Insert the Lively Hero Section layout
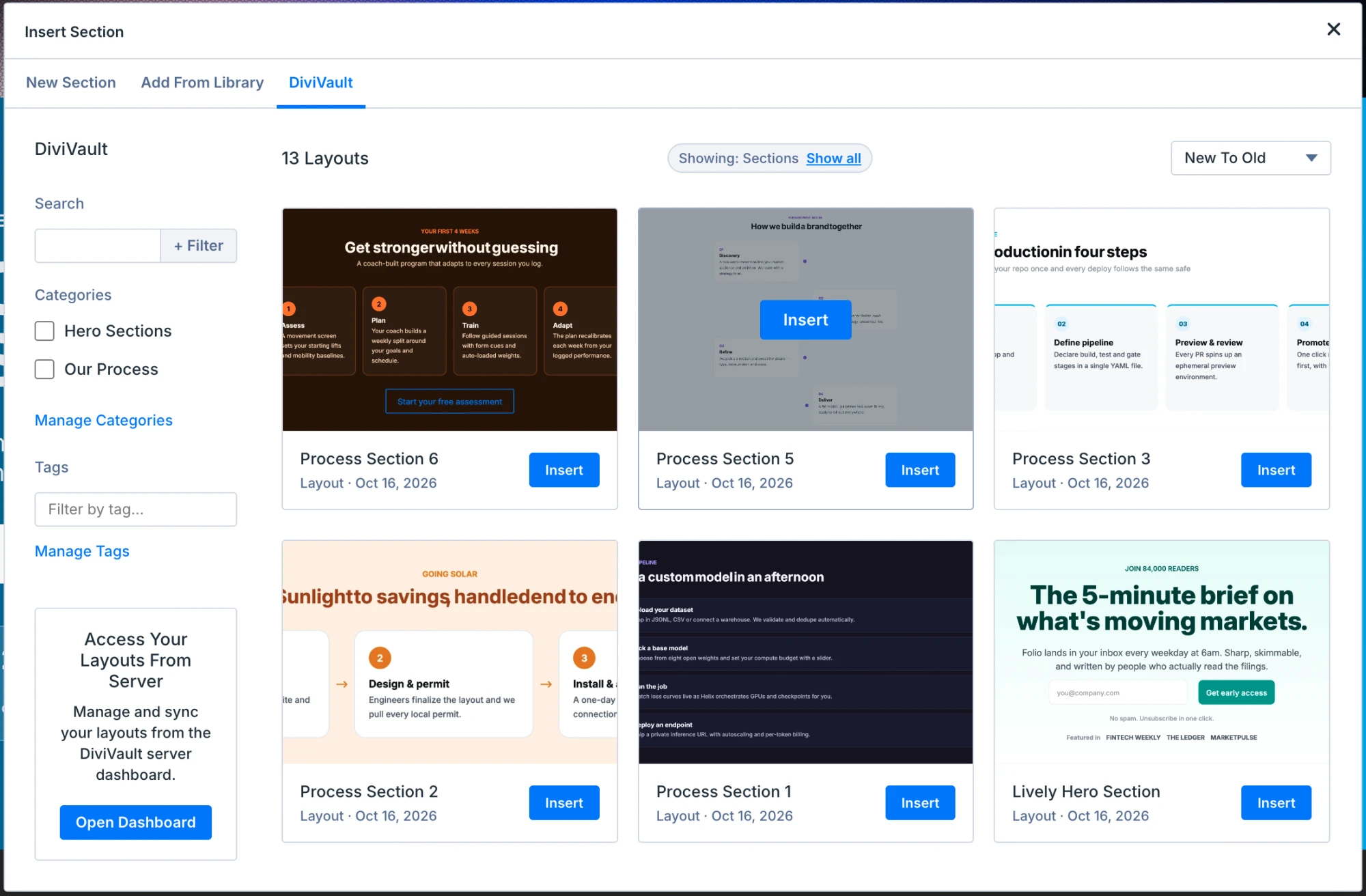The height and width of the screenshot is (896, 1366). (x=1276, y=803)
